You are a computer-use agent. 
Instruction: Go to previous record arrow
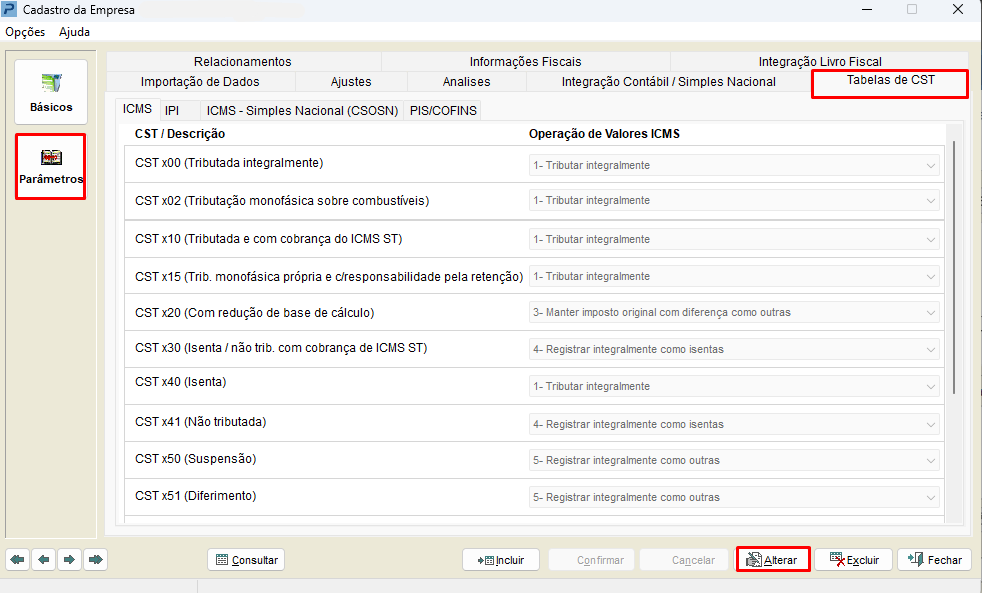click(x=43, y=560)
